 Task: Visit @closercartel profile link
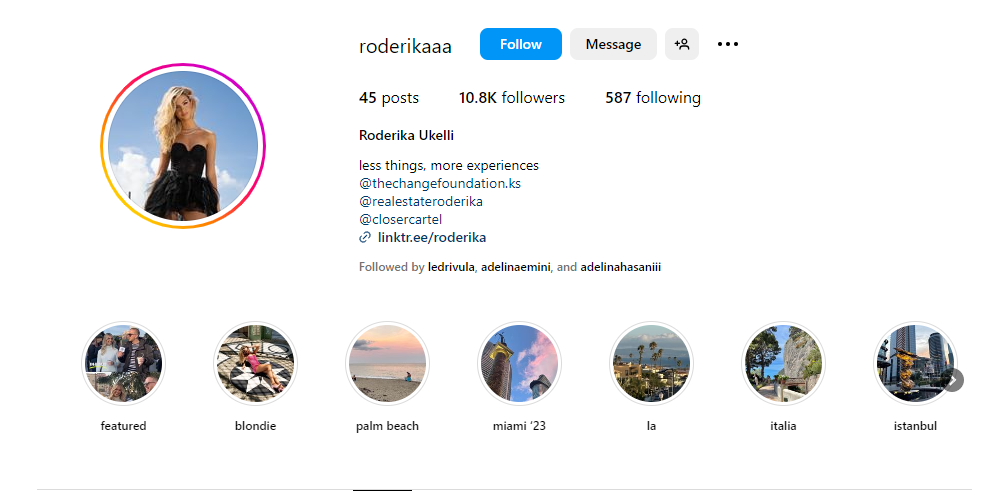click(x=401, y=219)
